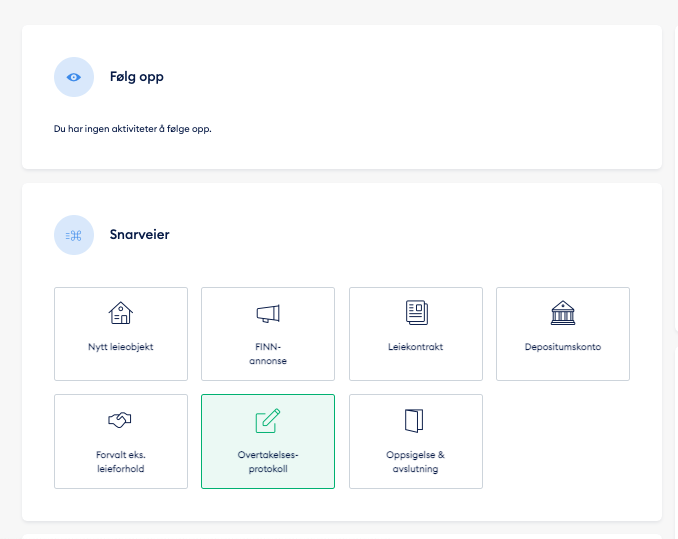Click the Snarveier section heading

coord(139,235)
